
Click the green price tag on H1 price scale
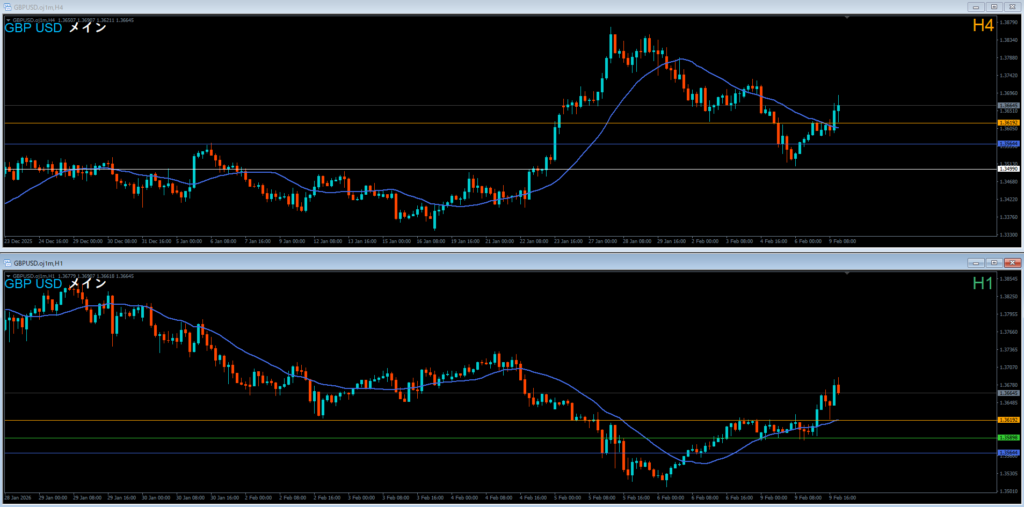1008,438
